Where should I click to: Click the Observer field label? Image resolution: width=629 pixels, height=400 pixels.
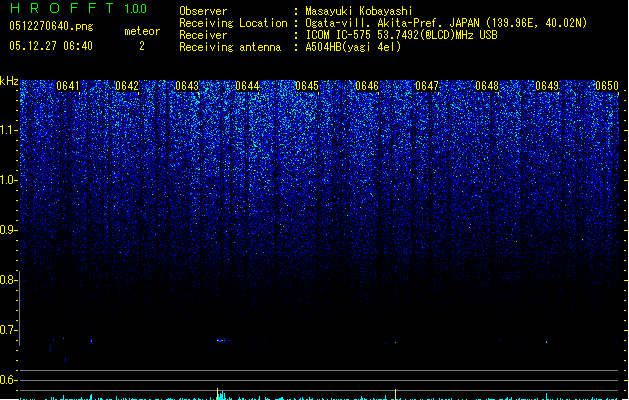tap(203, 11)
